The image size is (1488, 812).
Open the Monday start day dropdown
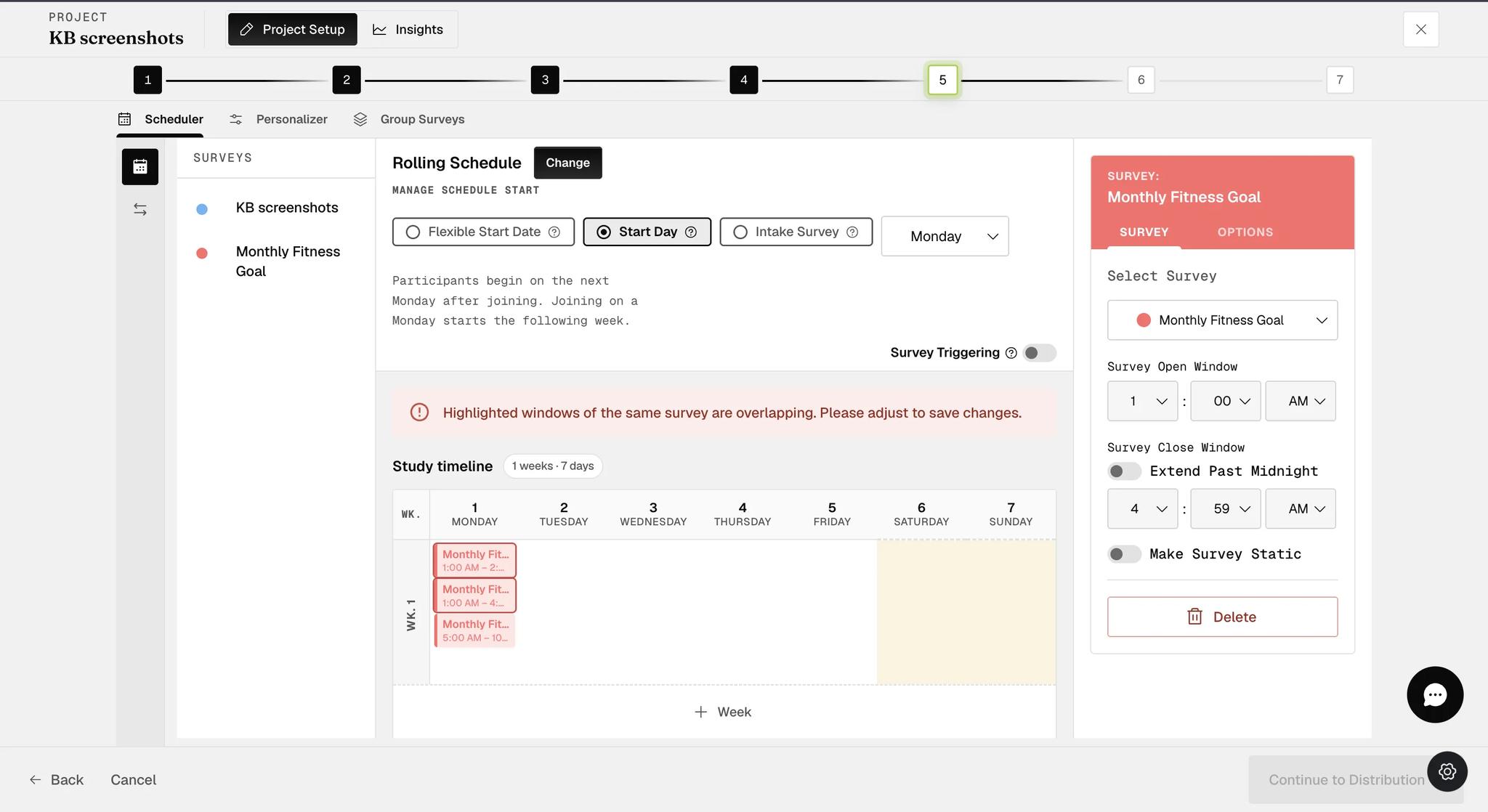pyautogui.click(x=945, y=236)
